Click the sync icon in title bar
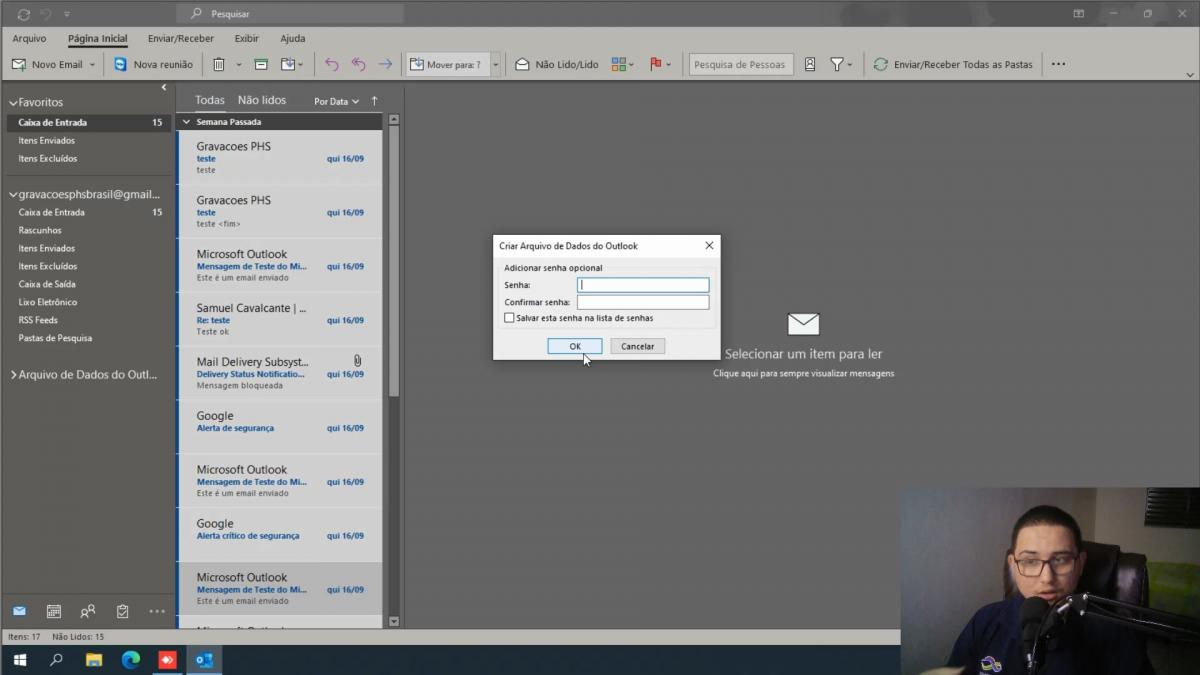This screenshot has height=675, width=1200. [24, 14]
